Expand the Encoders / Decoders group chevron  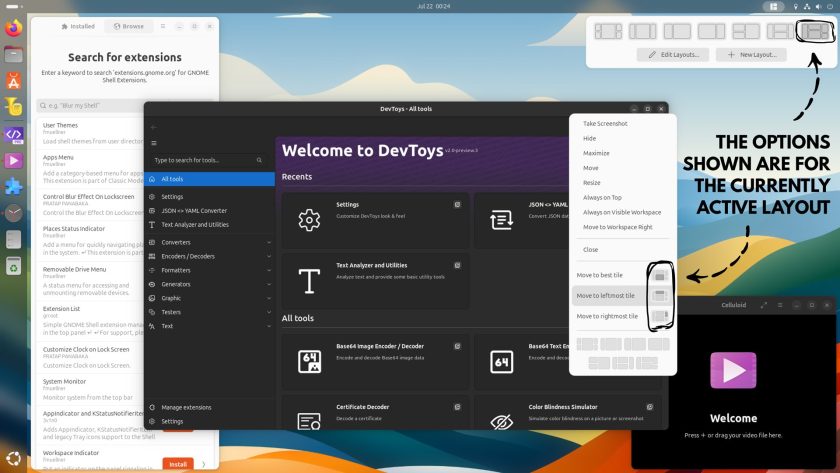(x=269, y=256)
